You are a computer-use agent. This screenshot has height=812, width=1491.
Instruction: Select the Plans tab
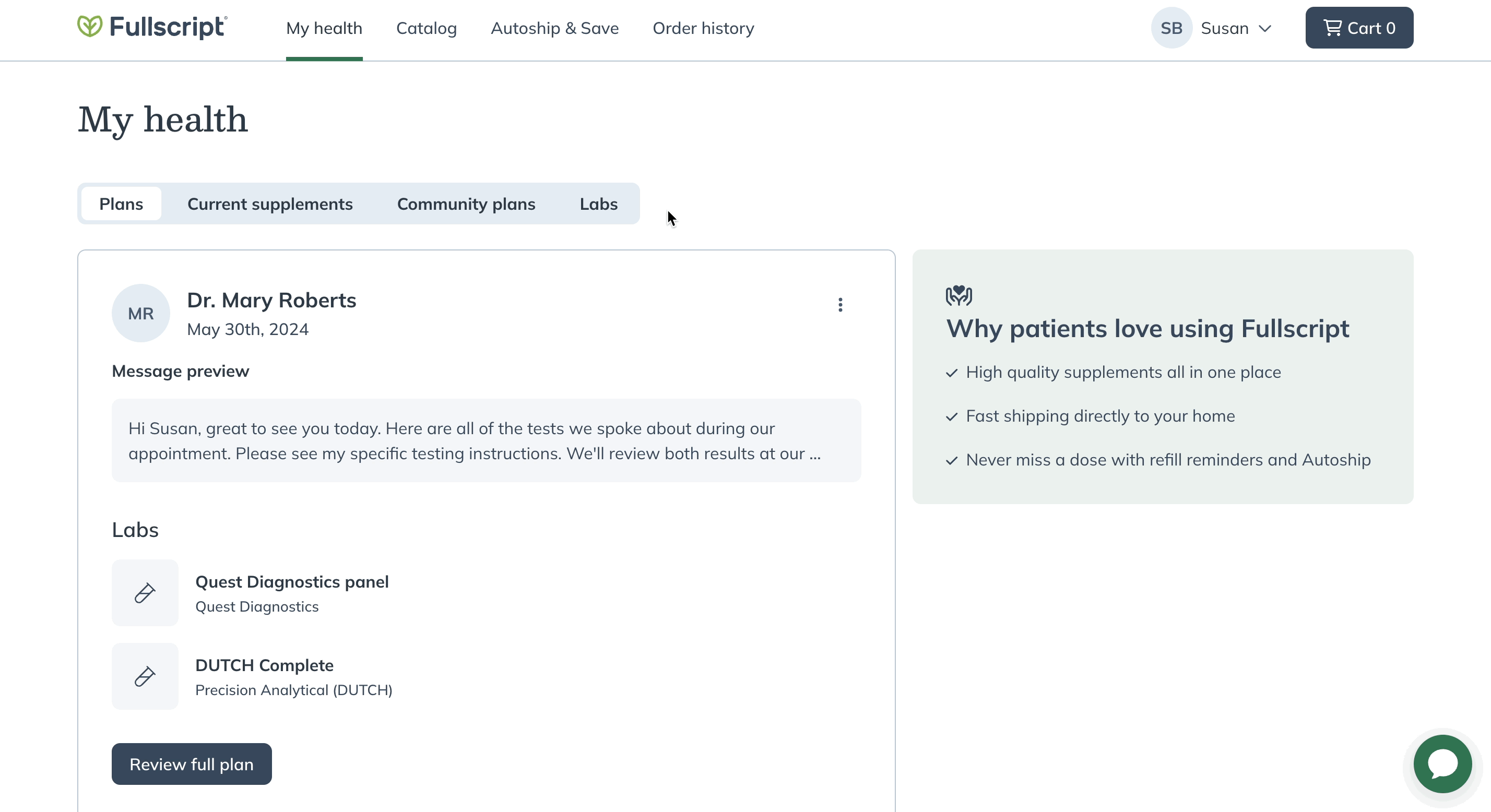point(121,204)
